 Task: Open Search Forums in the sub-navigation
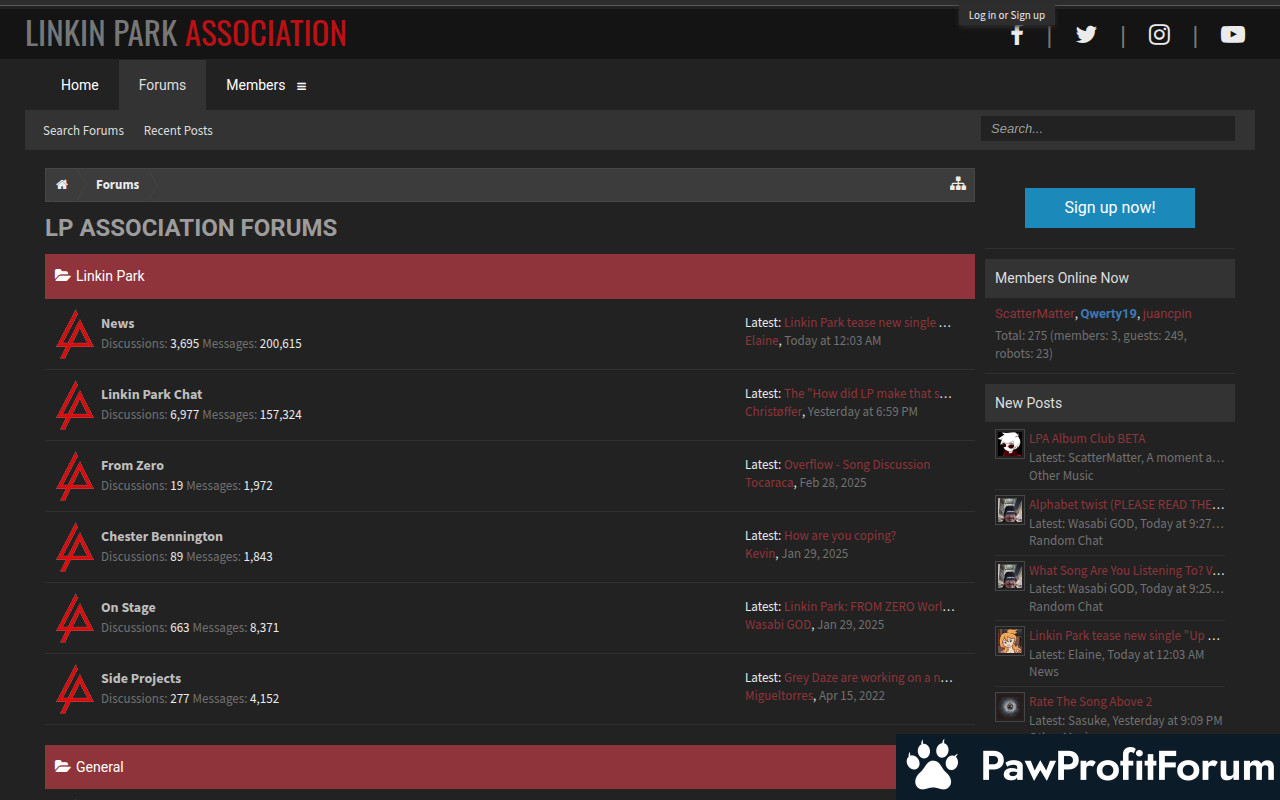click(84, 131)
